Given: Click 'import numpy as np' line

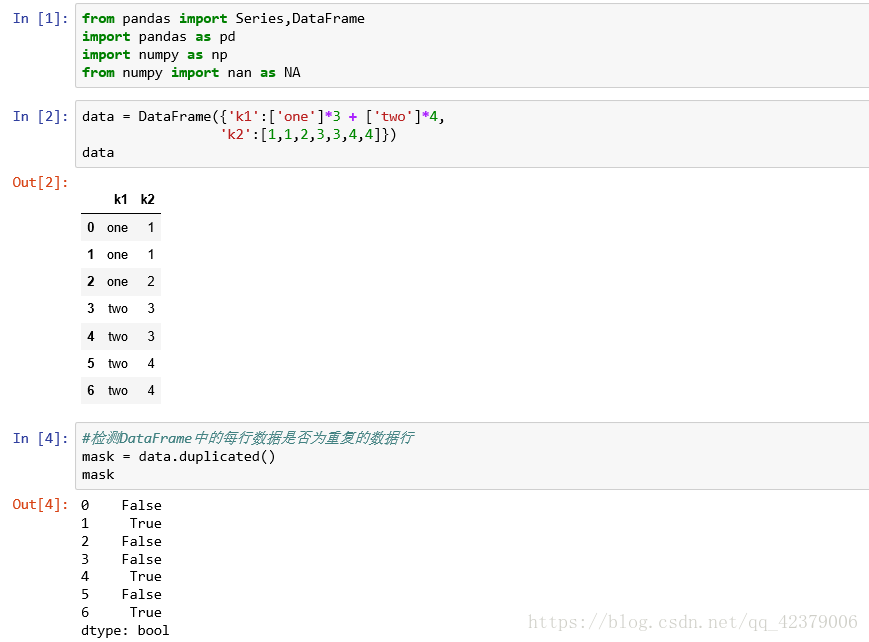Looking at the screenshot, I should pos(155,55).
